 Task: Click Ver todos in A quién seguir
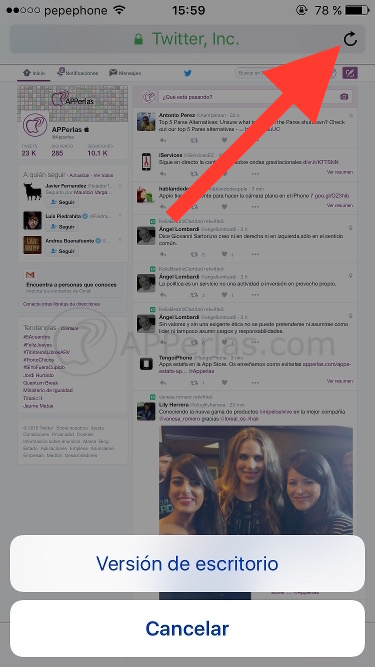pyautogui.click(x=103, y=175)
